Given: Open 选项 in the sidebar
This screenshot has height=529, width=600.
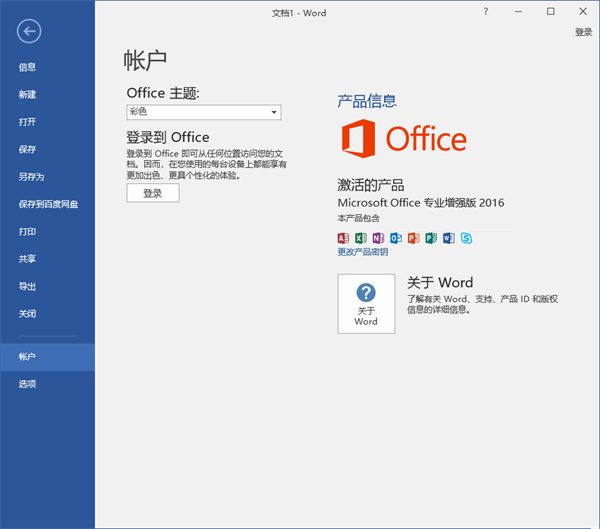Looking at the screenshot, I should (x=27, y=384).
